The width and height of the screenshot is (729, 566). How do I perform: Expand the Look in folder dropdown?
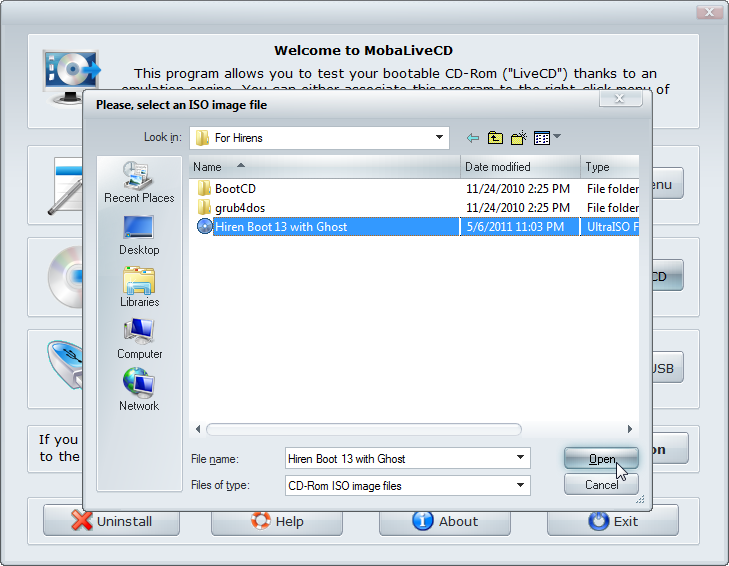439,138
